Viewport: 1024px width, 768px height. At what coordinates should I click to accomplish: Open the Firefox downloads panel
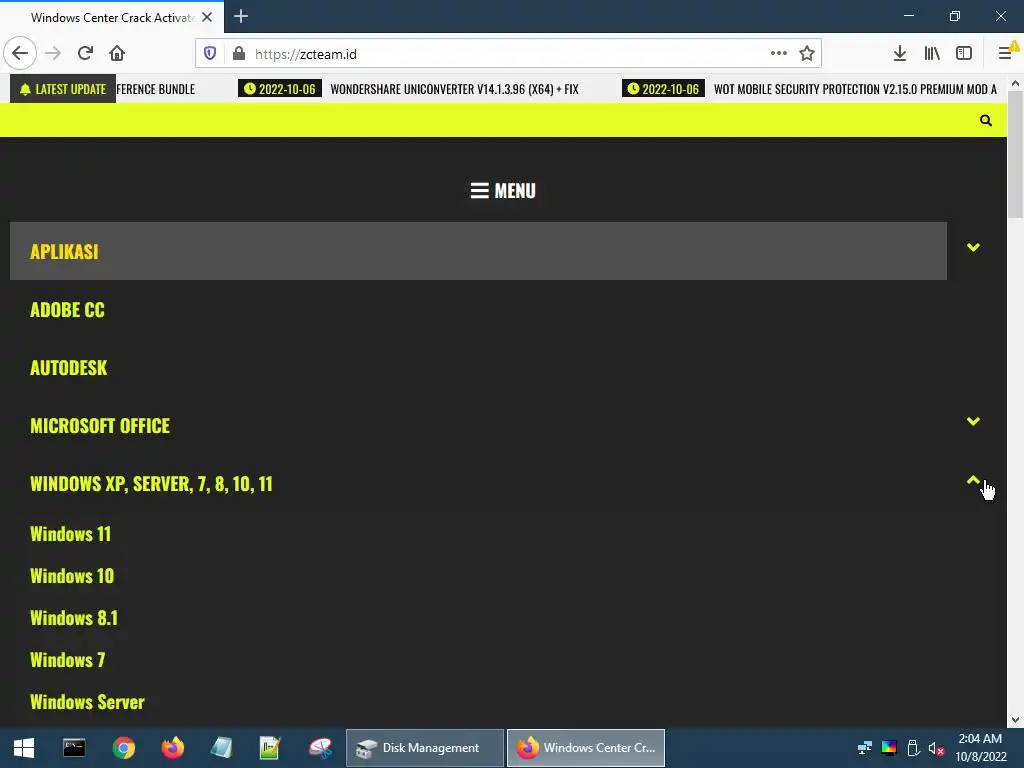click(x=900, y=54)
